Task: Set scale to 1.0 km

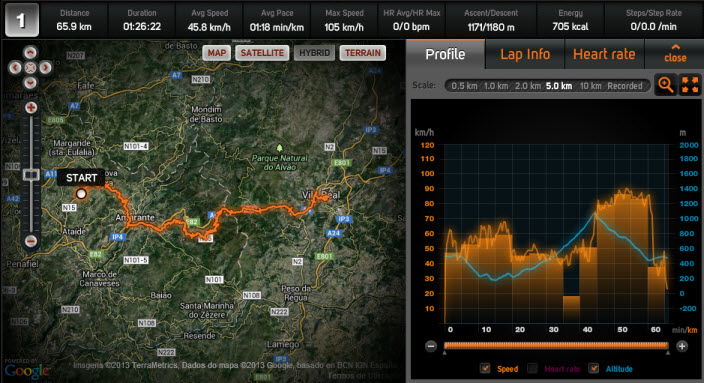Action: (496, 86)
